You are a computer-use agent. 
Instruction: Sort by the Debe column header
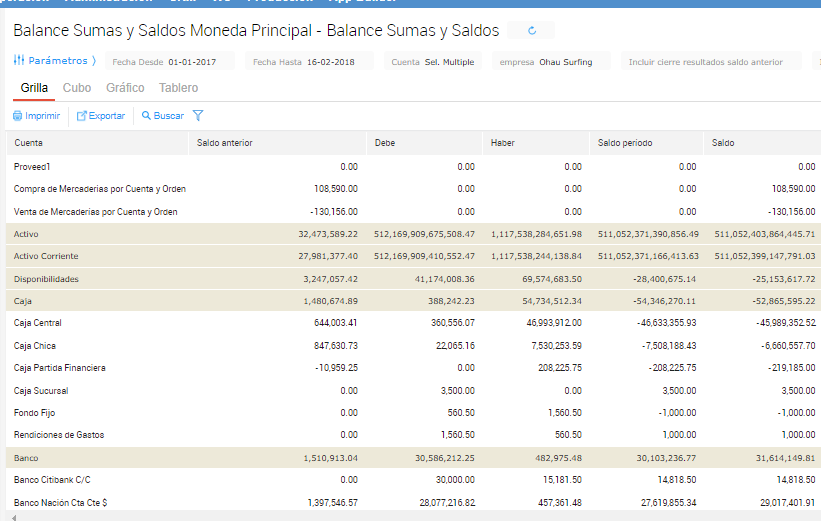pos(385,143)
